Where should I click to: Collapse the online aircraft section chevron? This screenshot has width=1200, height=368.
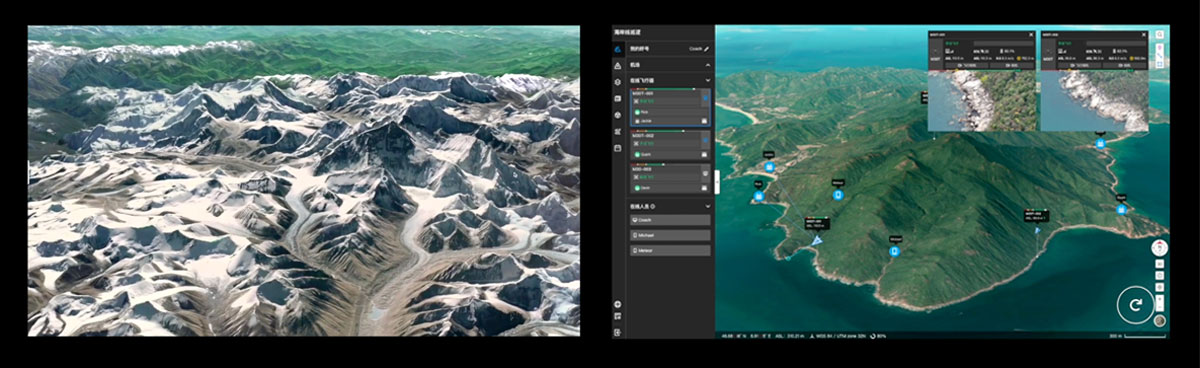708,80
